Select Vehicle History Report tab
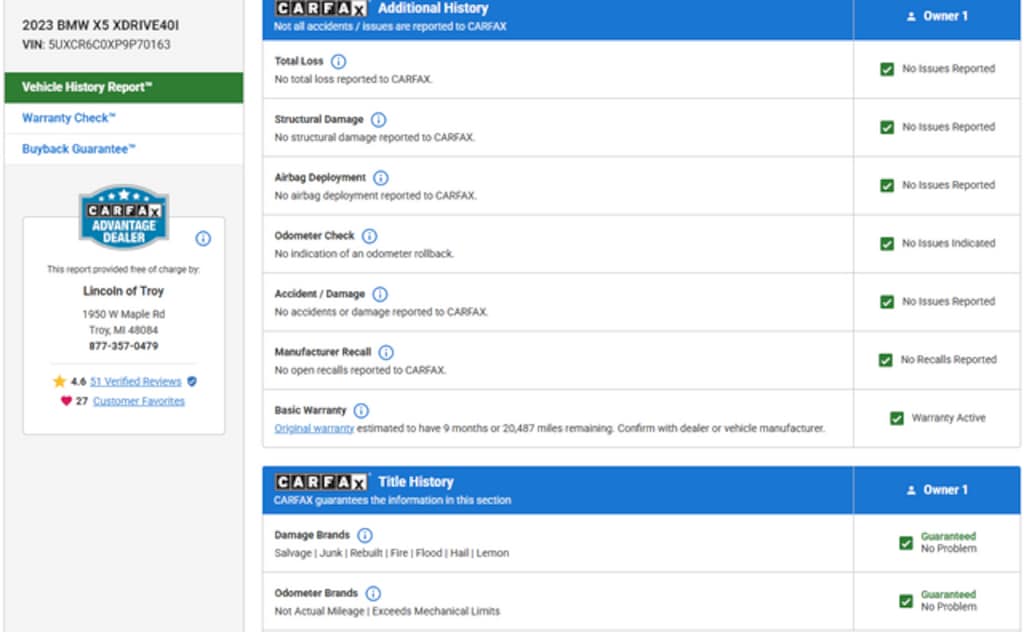Screen dimensions: 1024x632 [x=124, y=87]
